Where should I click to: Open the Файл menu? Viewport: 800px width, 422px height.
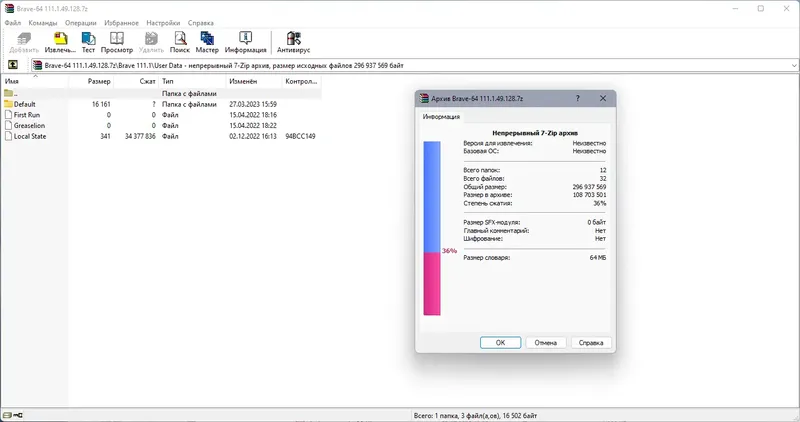click(13, 23)
